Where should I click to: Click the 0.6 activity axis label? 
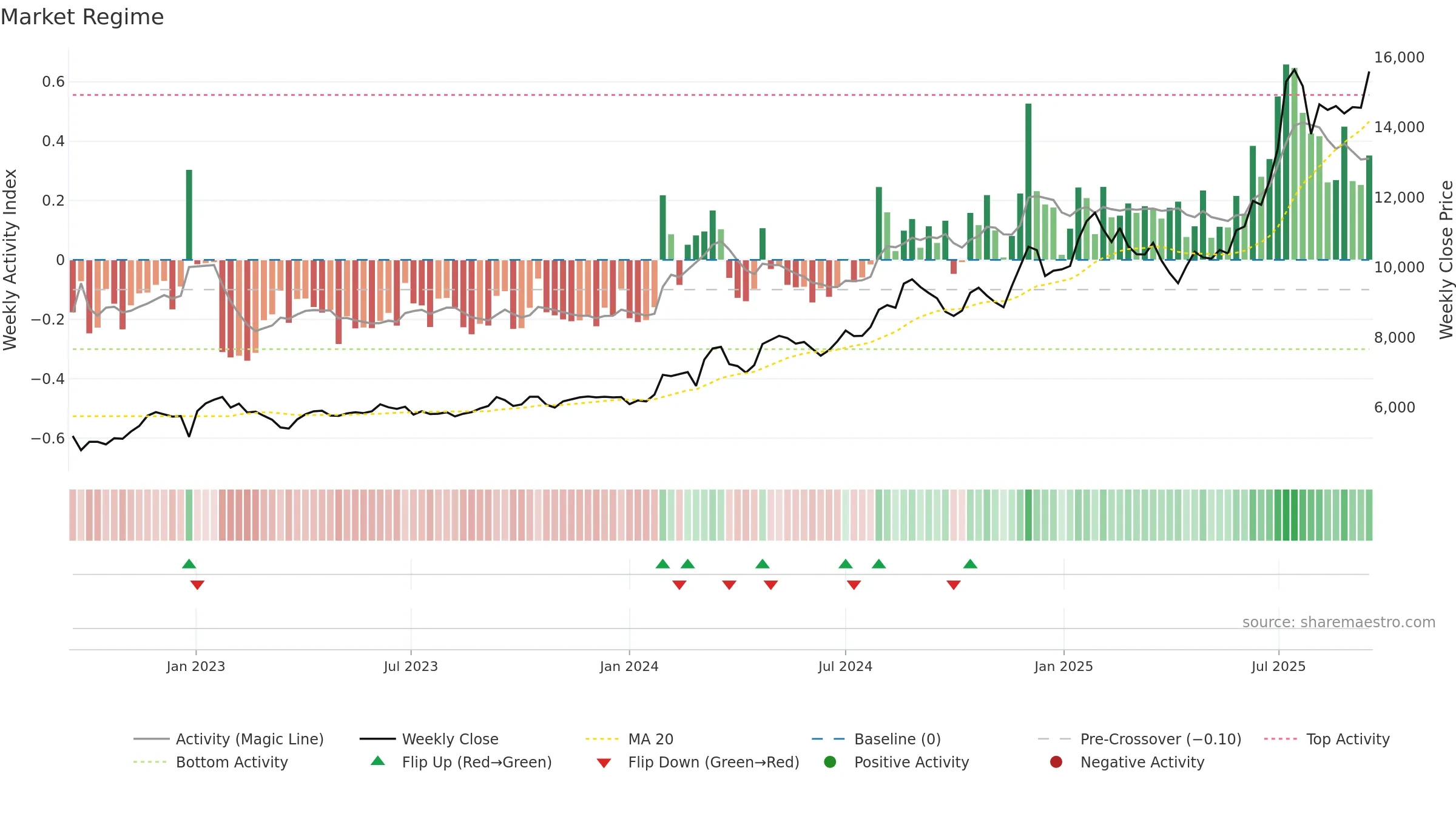pyautogui.click(x=53, y=81)
